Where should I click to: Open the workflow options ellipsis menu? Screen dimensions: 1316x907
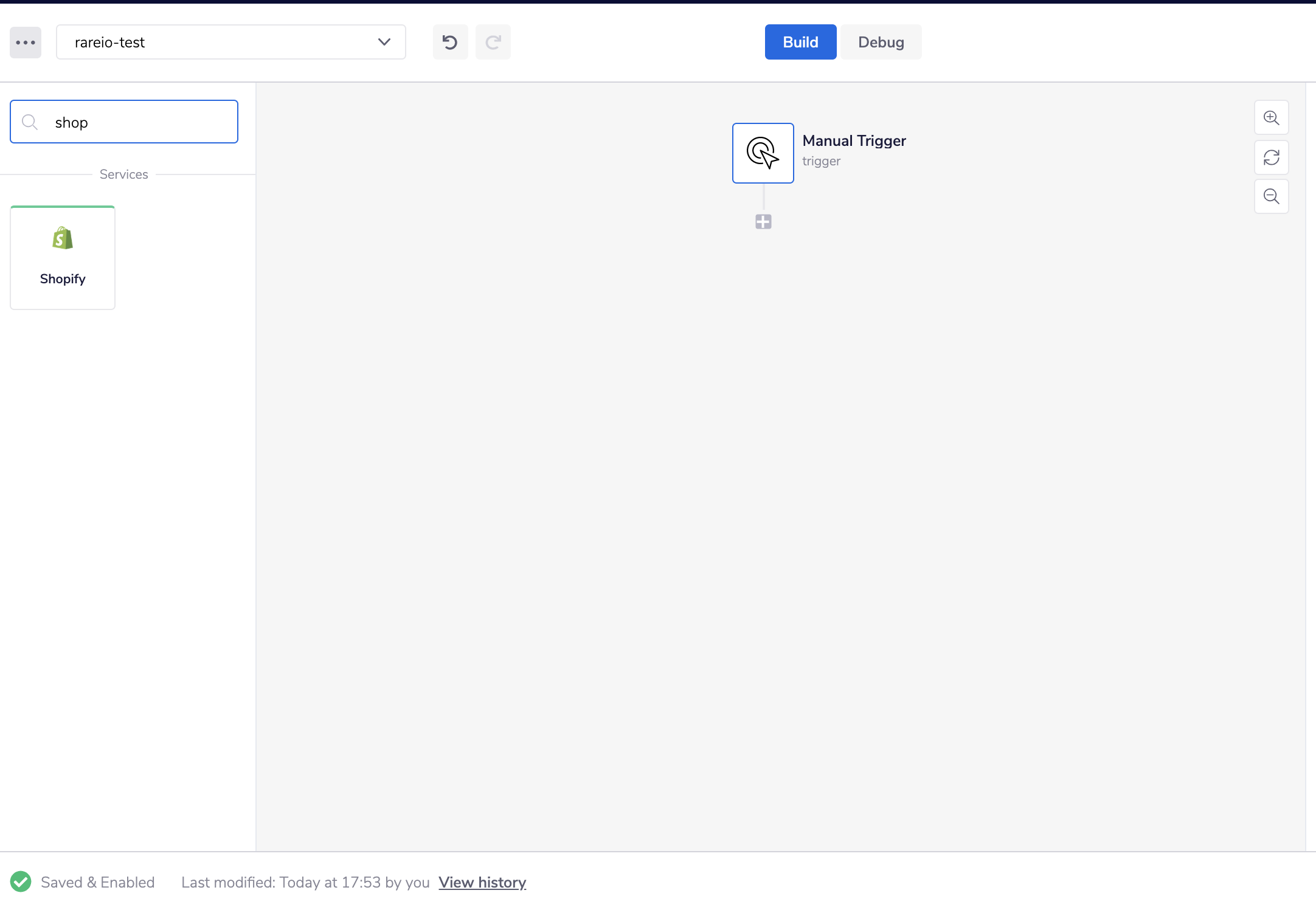click(x=25, y=42)
